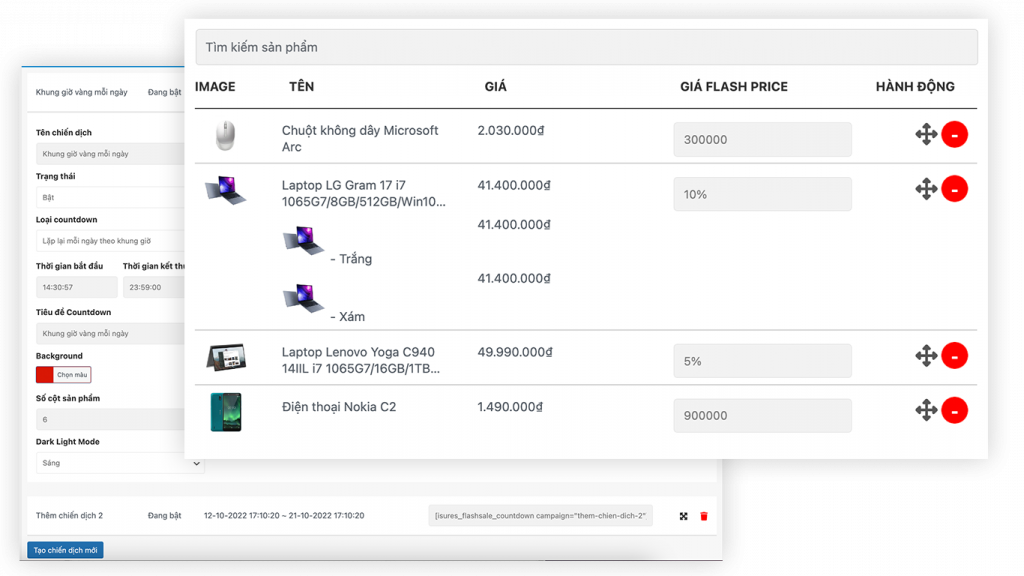
Task: Click flash price field showing 300000
Action: 762,140
